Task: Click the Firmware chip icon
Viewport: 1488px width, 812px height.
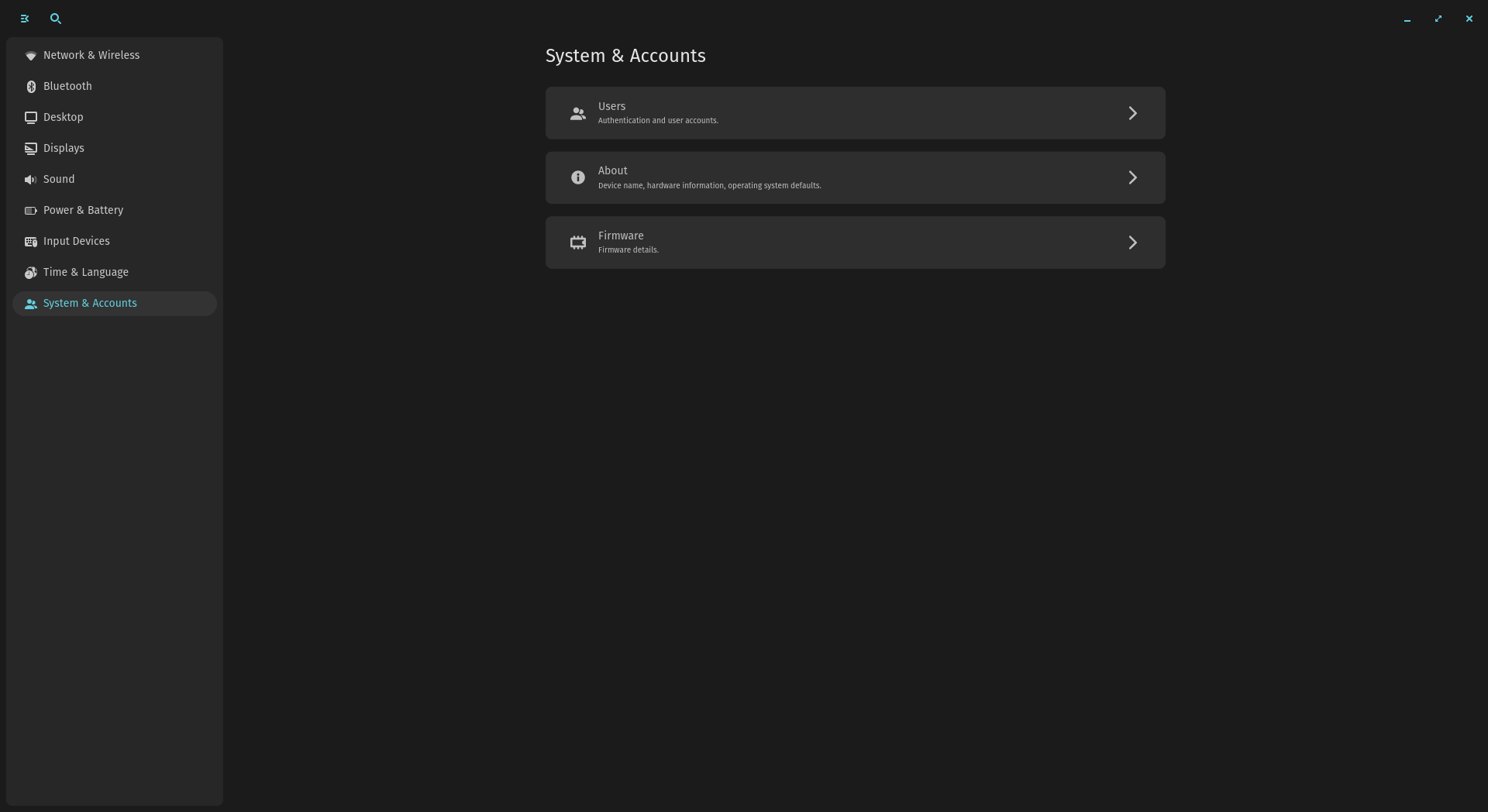Action: click(x=577, y=243)
